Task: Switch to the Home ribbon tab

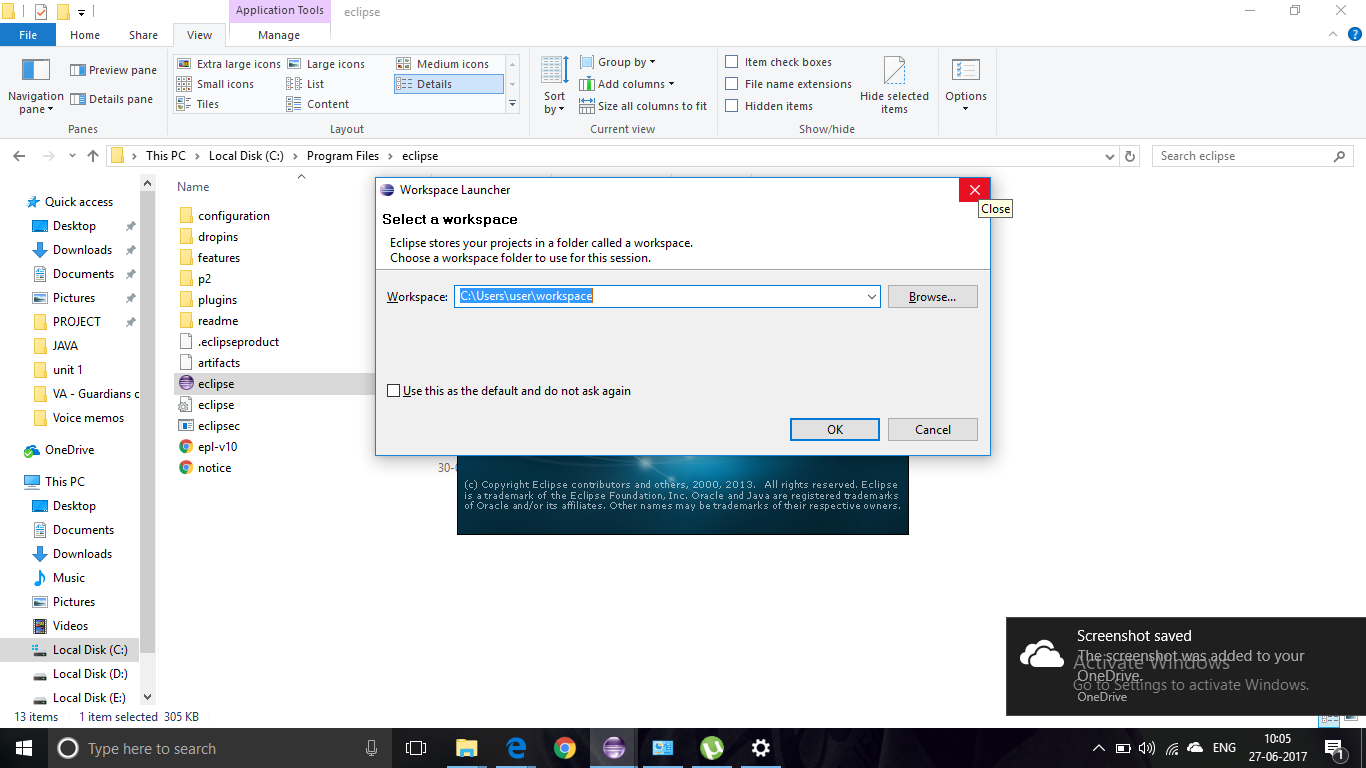Action: [x=85, y=35]
